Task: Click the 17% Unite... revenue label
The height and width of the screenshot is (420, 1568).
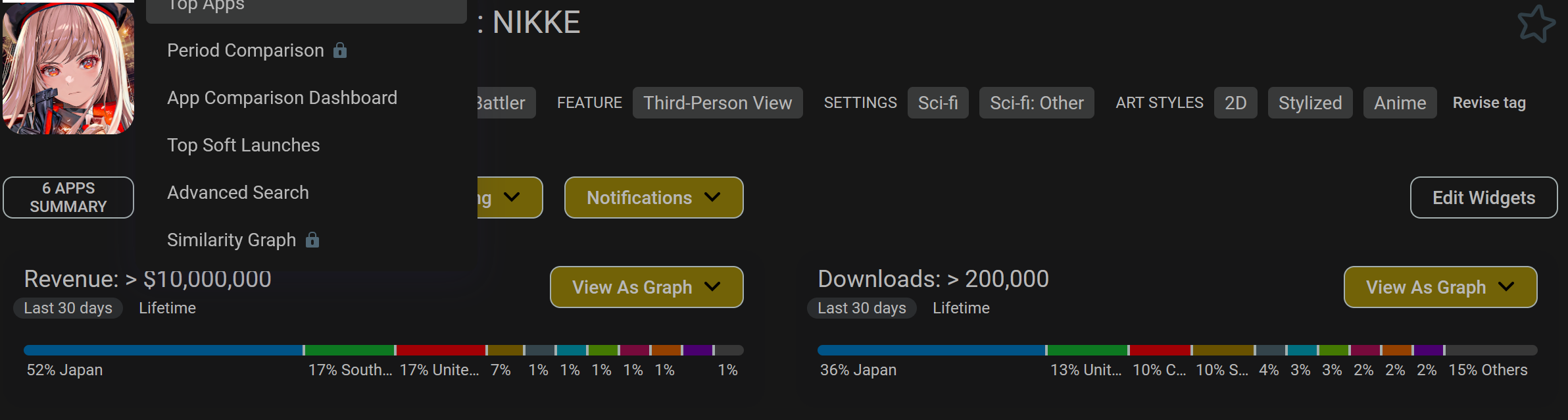Action: tap(439, 370)
